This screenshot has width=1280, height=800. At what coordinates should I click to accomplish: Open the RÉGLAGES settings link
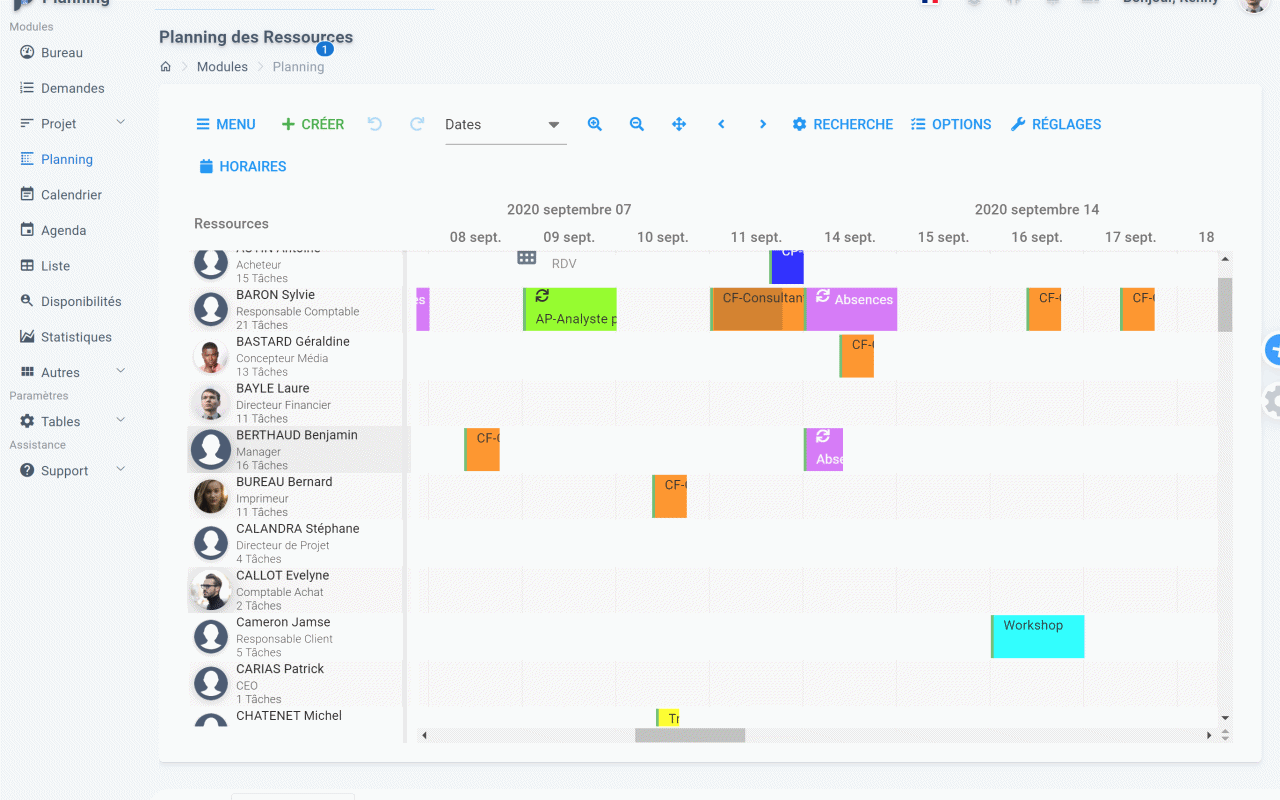click(1056, 124)
